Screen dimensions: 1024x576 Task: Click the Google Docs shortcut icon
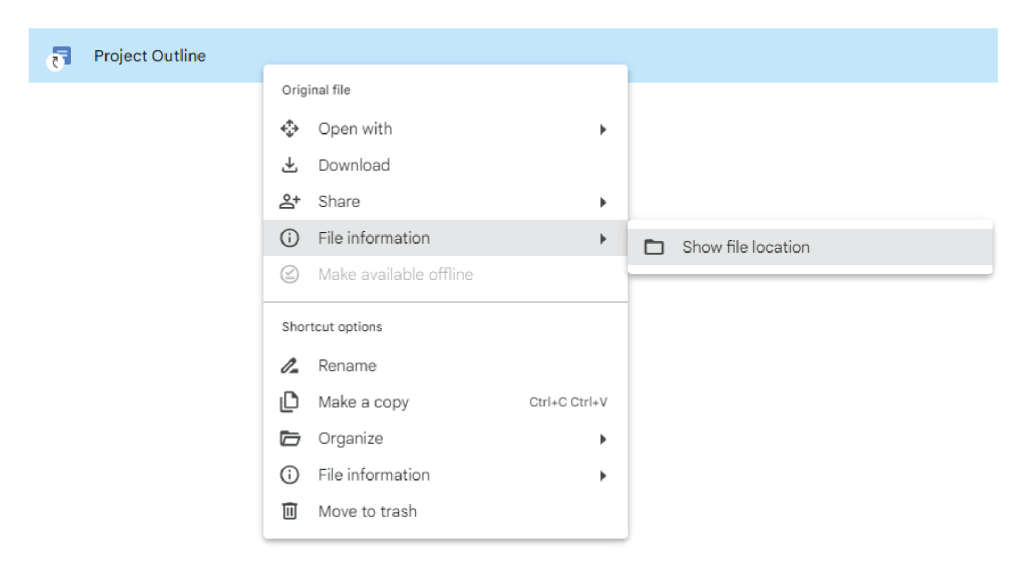[x=57, y=56]
